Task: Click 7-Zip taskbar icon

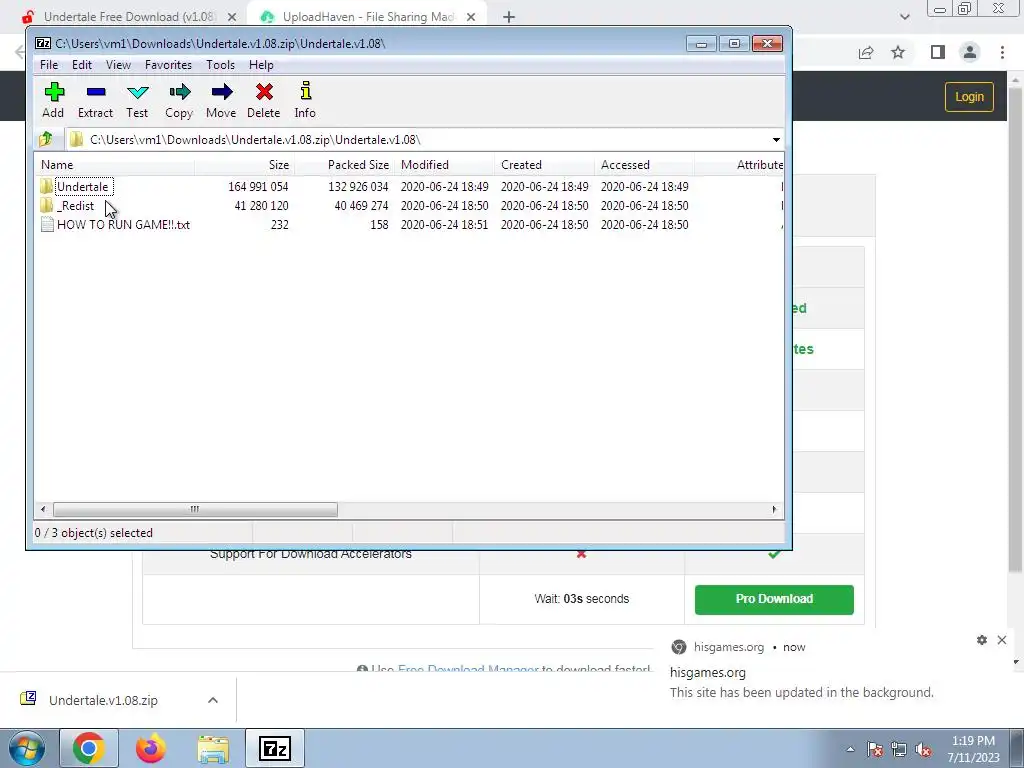Action: tap(275, 748)
